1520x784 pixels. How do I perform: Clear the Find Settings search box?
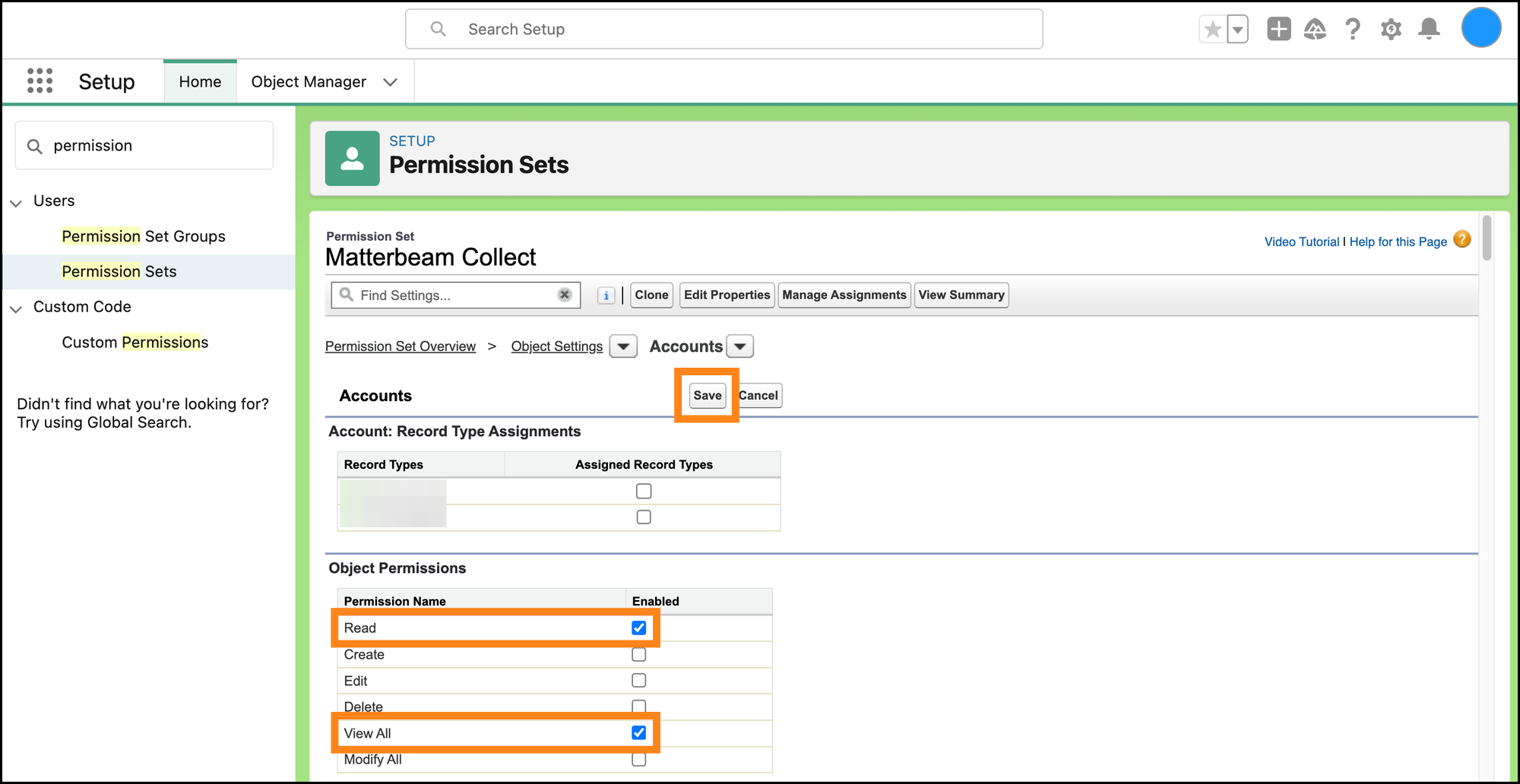click(x=564, y=295)
